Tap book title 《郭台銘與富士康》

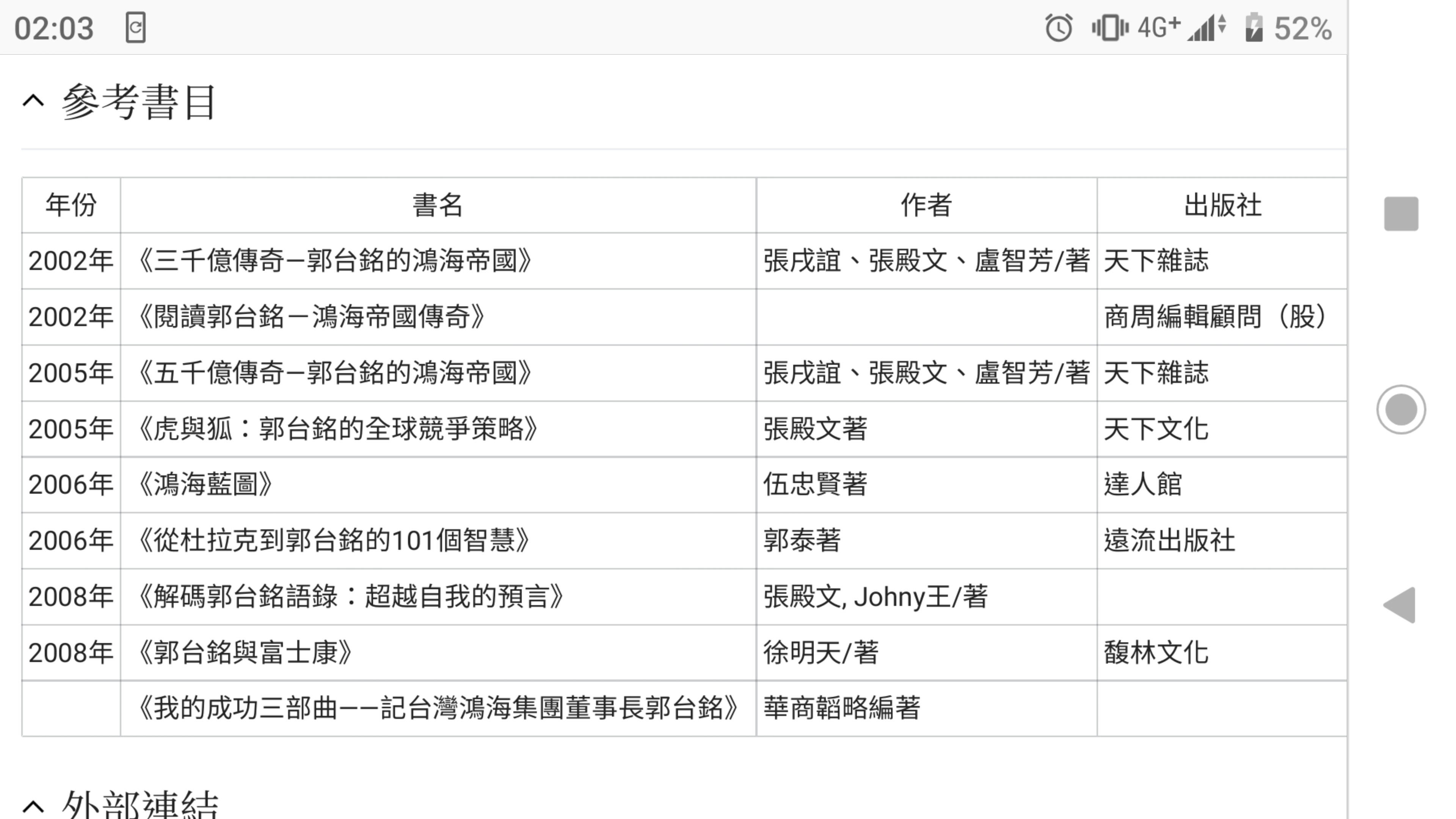[x=245, y=653]
